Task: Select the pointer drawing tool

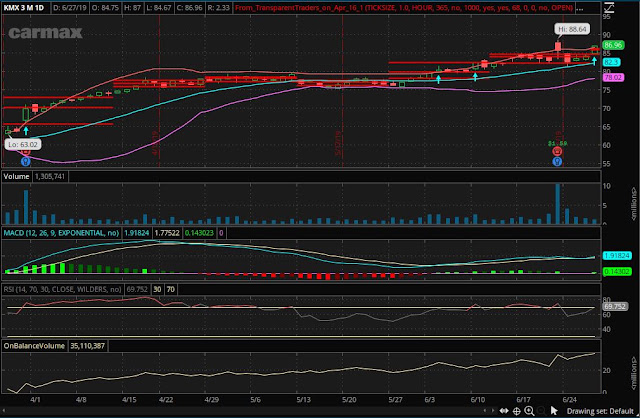Action: click(x=554, y=411)
